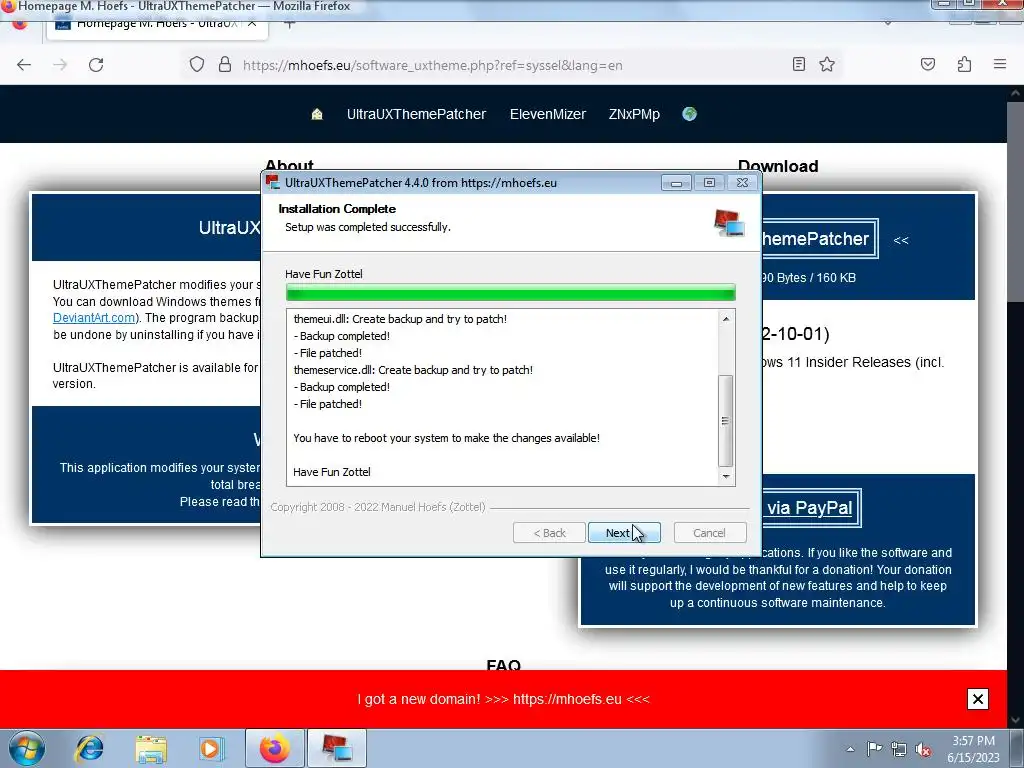The image size is (1024, 768).
Task: Click the Firefox forward arrow
Action: [60, 65]
